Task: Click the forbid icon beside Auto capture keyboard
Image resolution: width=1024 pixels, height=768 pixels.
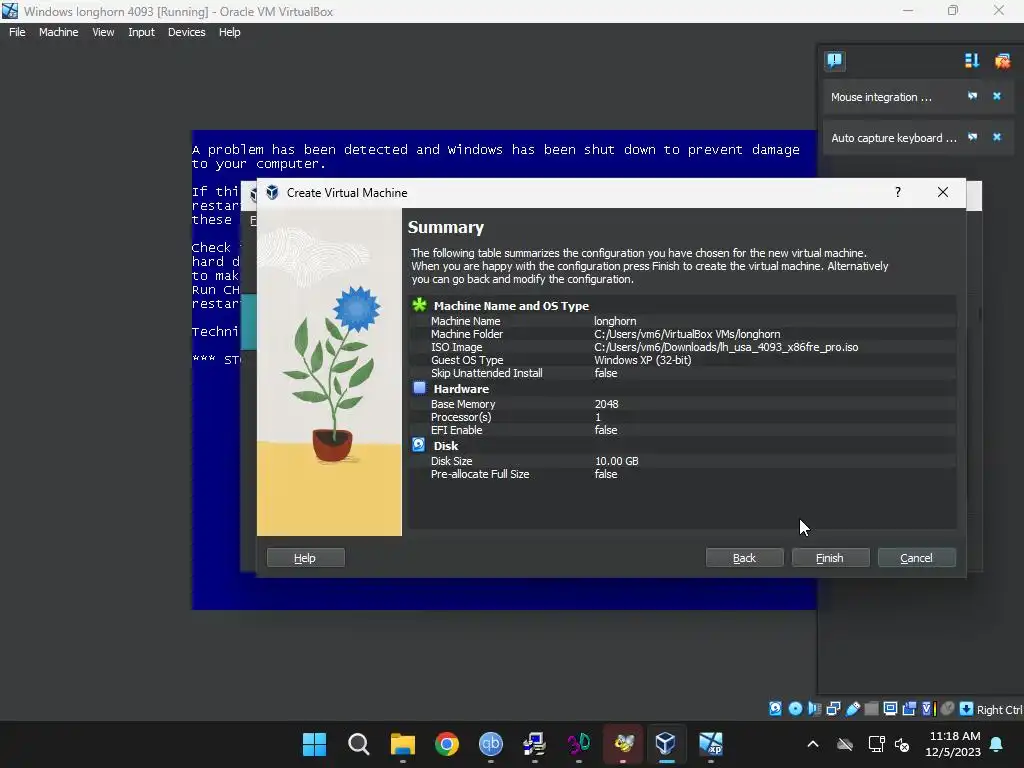Action: coord(972,137)
